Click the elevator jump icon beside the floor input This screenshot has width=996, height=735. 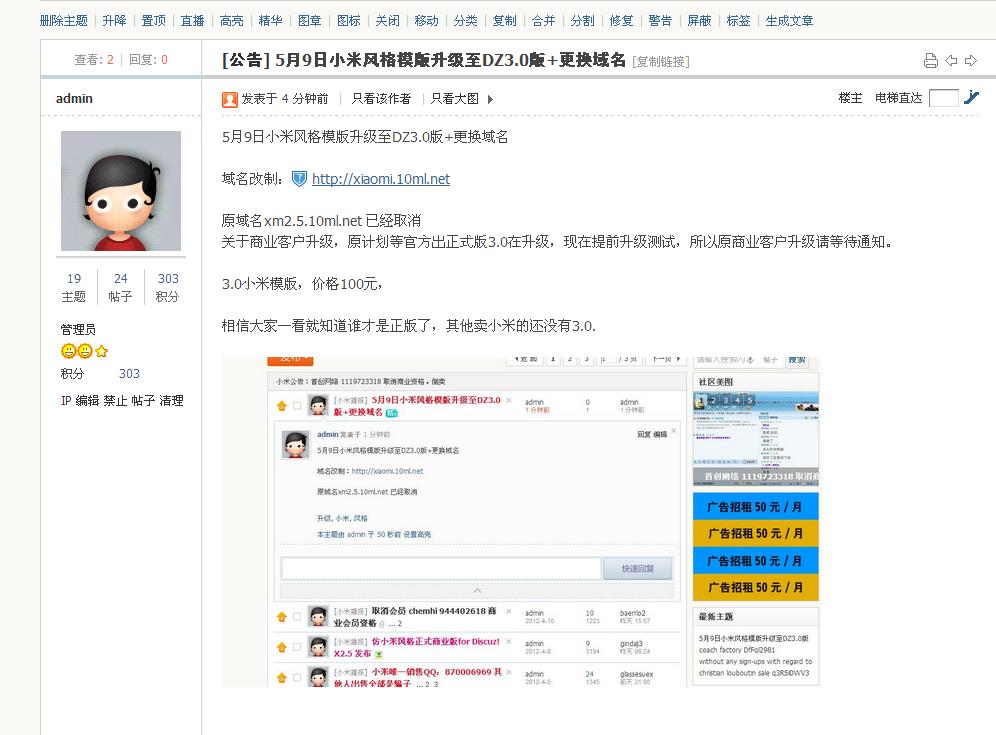[971, 97]
